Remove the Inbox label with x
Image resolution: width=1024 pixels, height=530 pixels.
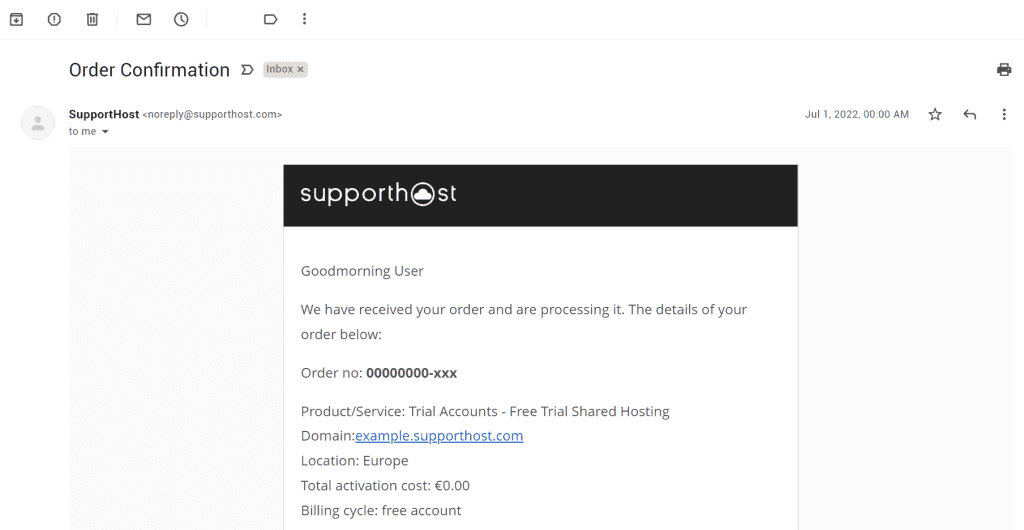tap(300, 69)
